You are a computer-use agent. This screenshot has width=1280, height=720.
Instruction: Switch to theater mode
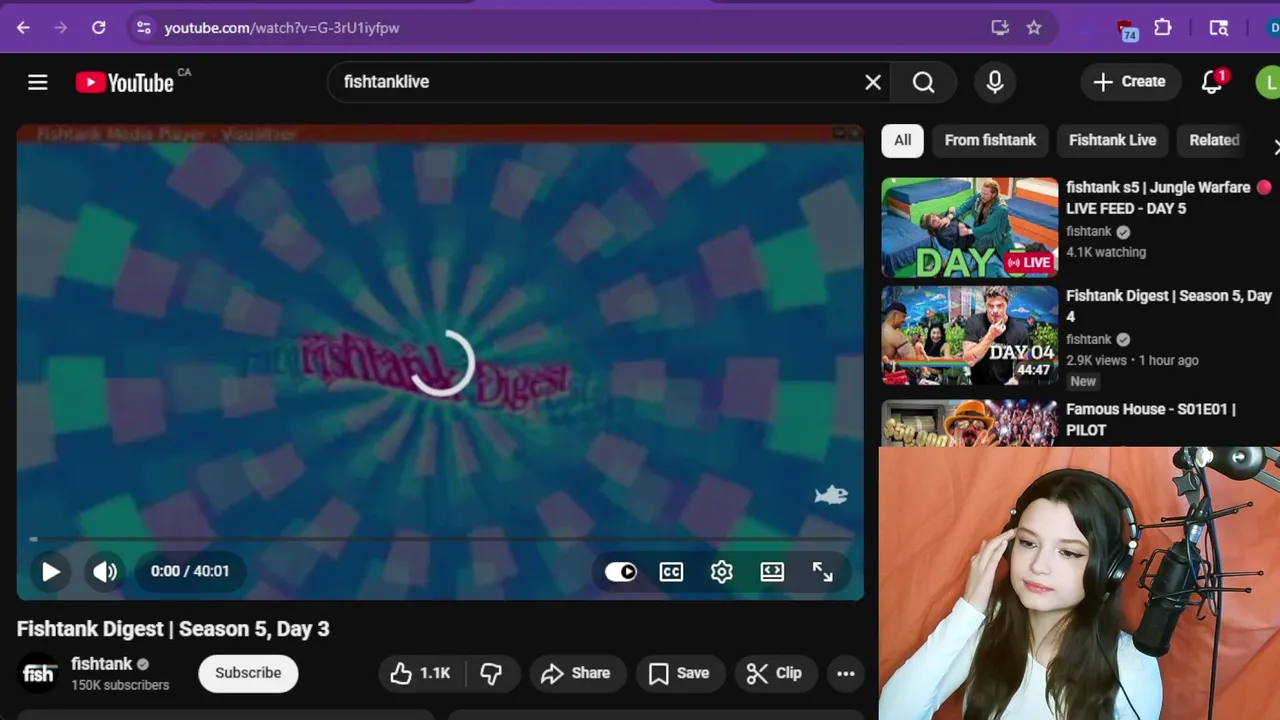772,572
